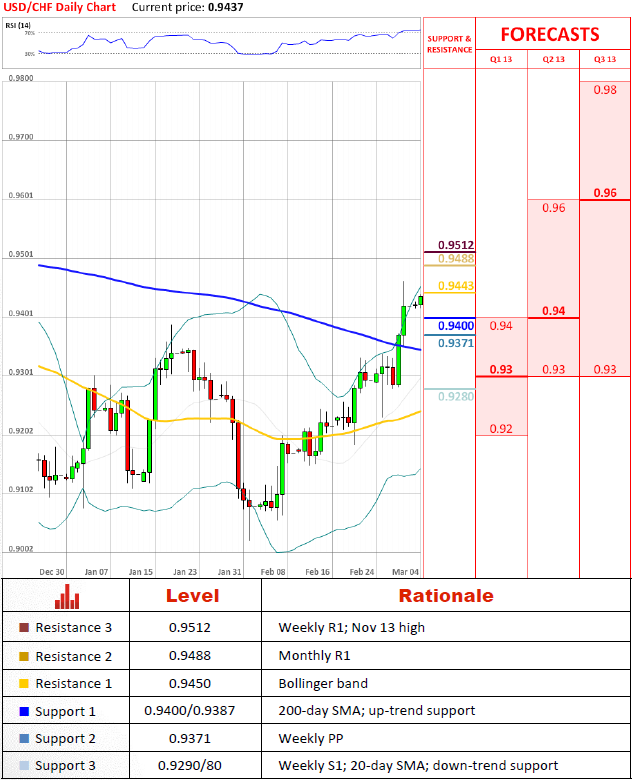Click the 'RSI (14)' indicator label
Image resolution: width=632 pixels, height=780 pixels.
tap(18, 25)
